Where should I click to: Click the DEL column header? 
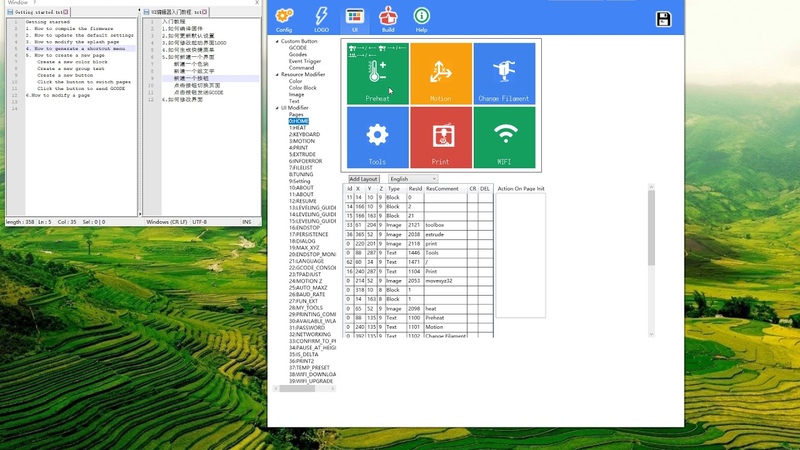coord(485,189)
